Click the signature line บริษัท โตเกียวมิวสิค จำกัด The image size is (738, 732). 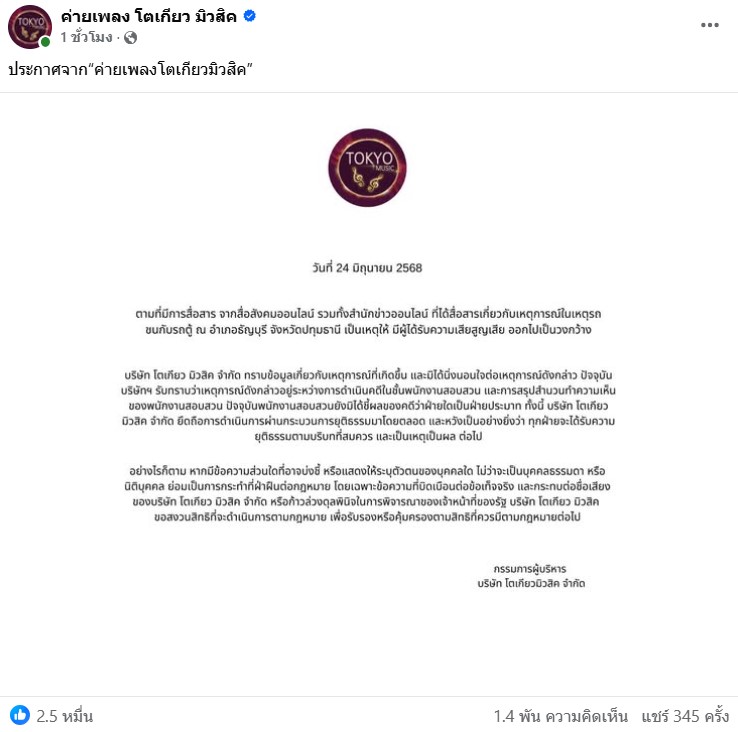tap(531, 583)
